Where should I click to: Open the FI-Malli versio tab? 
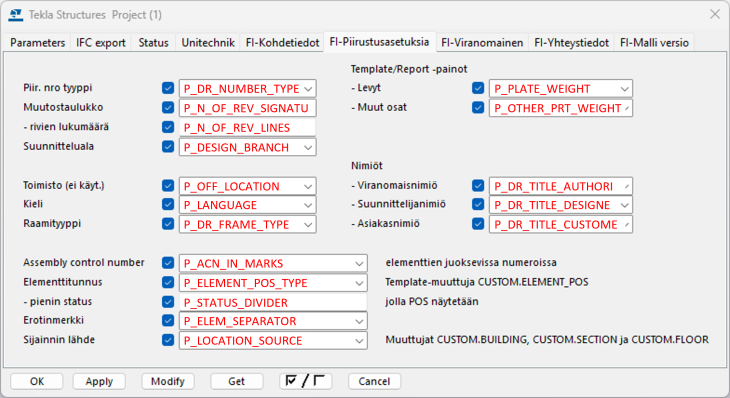click(x=654, y=42)
